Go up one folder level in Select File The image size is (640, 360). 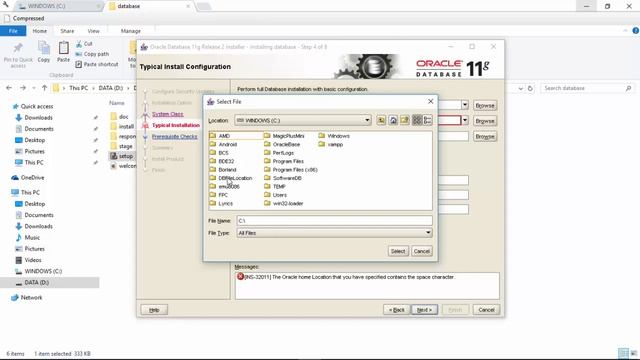tap(381, 120)
